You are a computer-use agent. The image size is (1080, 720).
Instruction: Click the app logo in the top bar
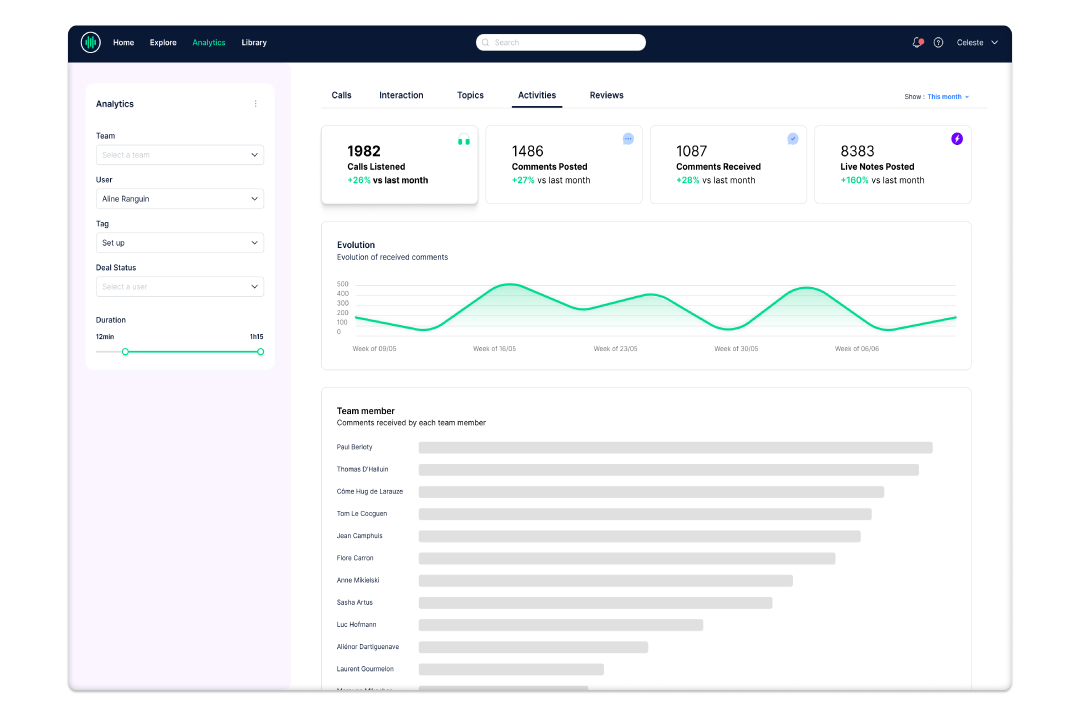coord(90,42)
